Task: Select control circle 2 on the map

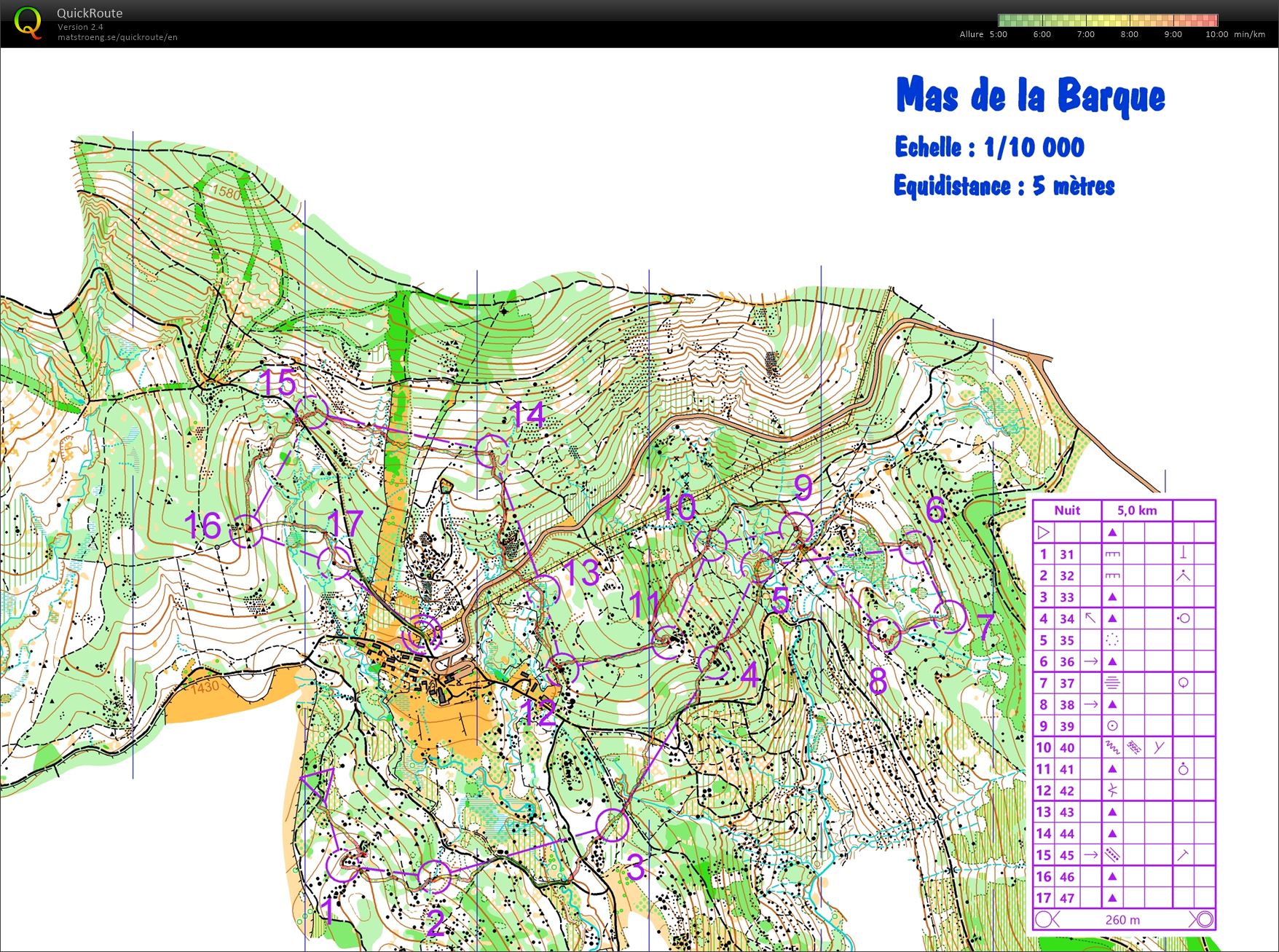Action: [435, 876]
